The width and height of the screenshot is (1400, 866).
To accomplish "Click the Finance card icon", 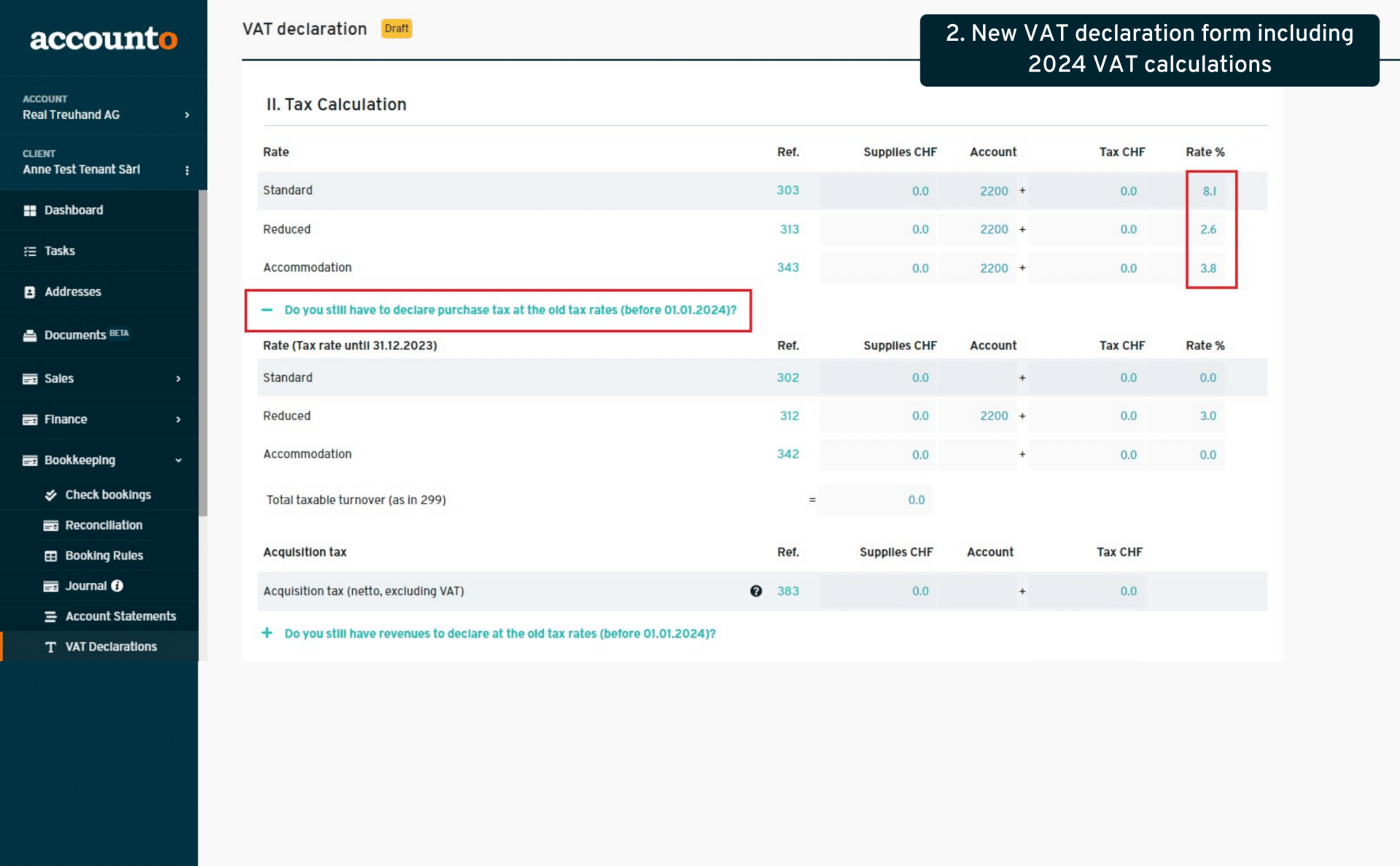I will pos(30,420).
